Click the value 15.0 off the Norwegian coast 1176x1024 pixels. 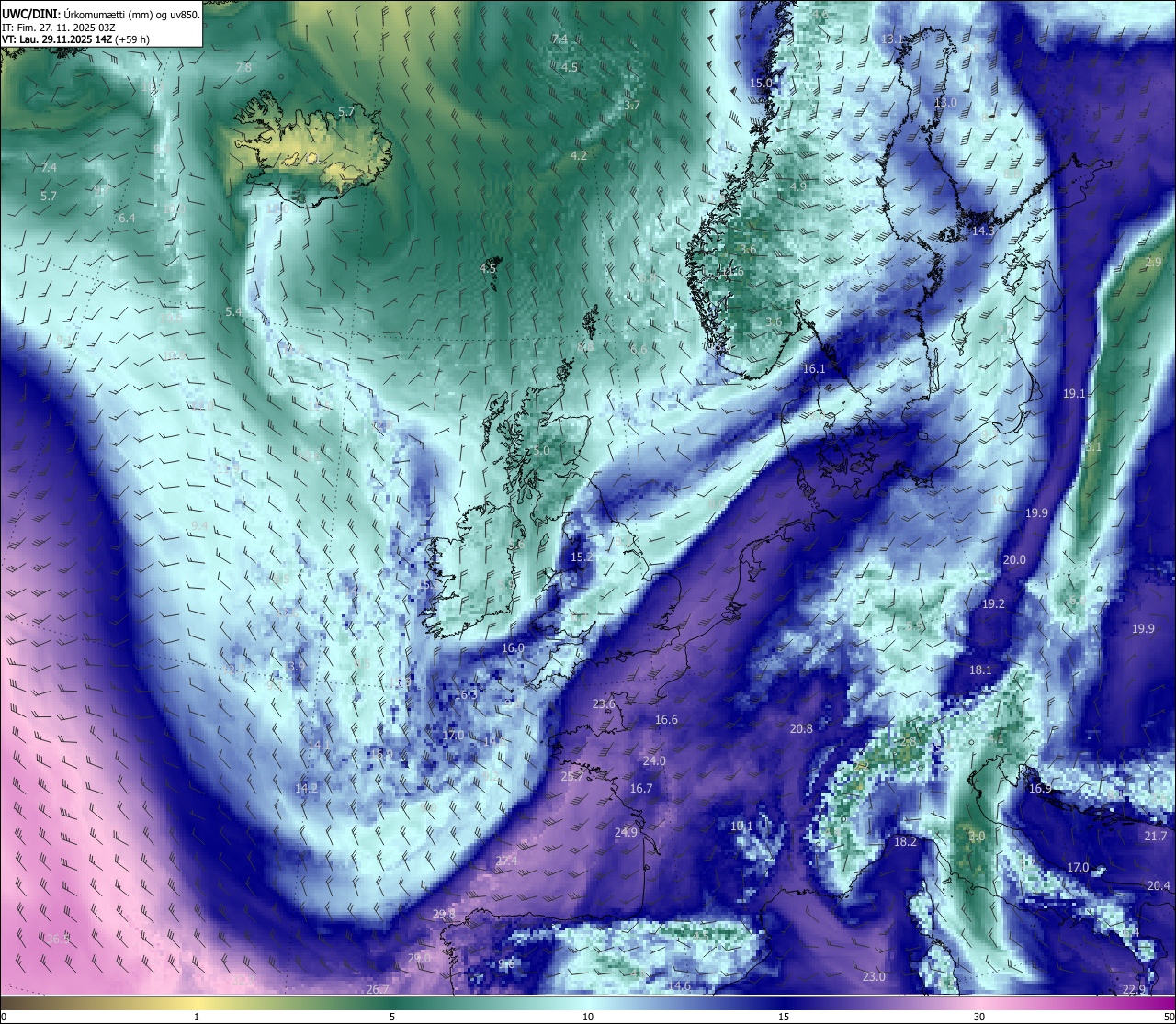762,83
